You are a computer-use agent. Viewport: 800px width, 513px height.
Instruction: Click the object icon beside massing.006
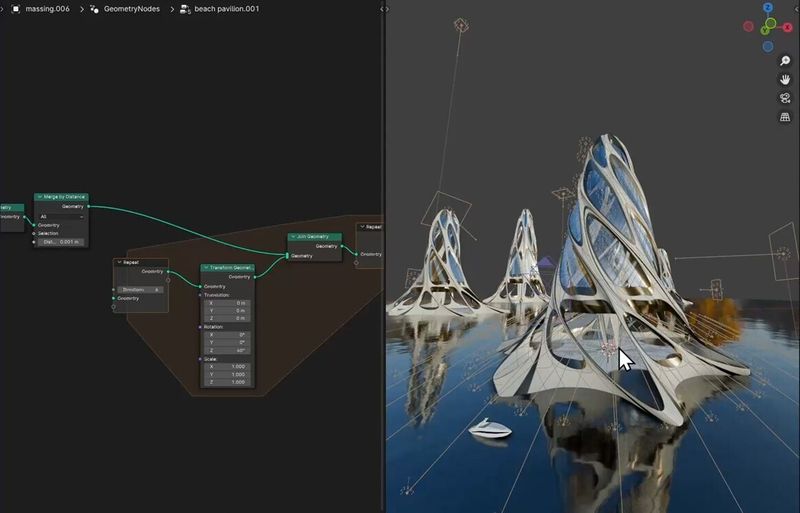pyautogui.click(x=15, y=9)
